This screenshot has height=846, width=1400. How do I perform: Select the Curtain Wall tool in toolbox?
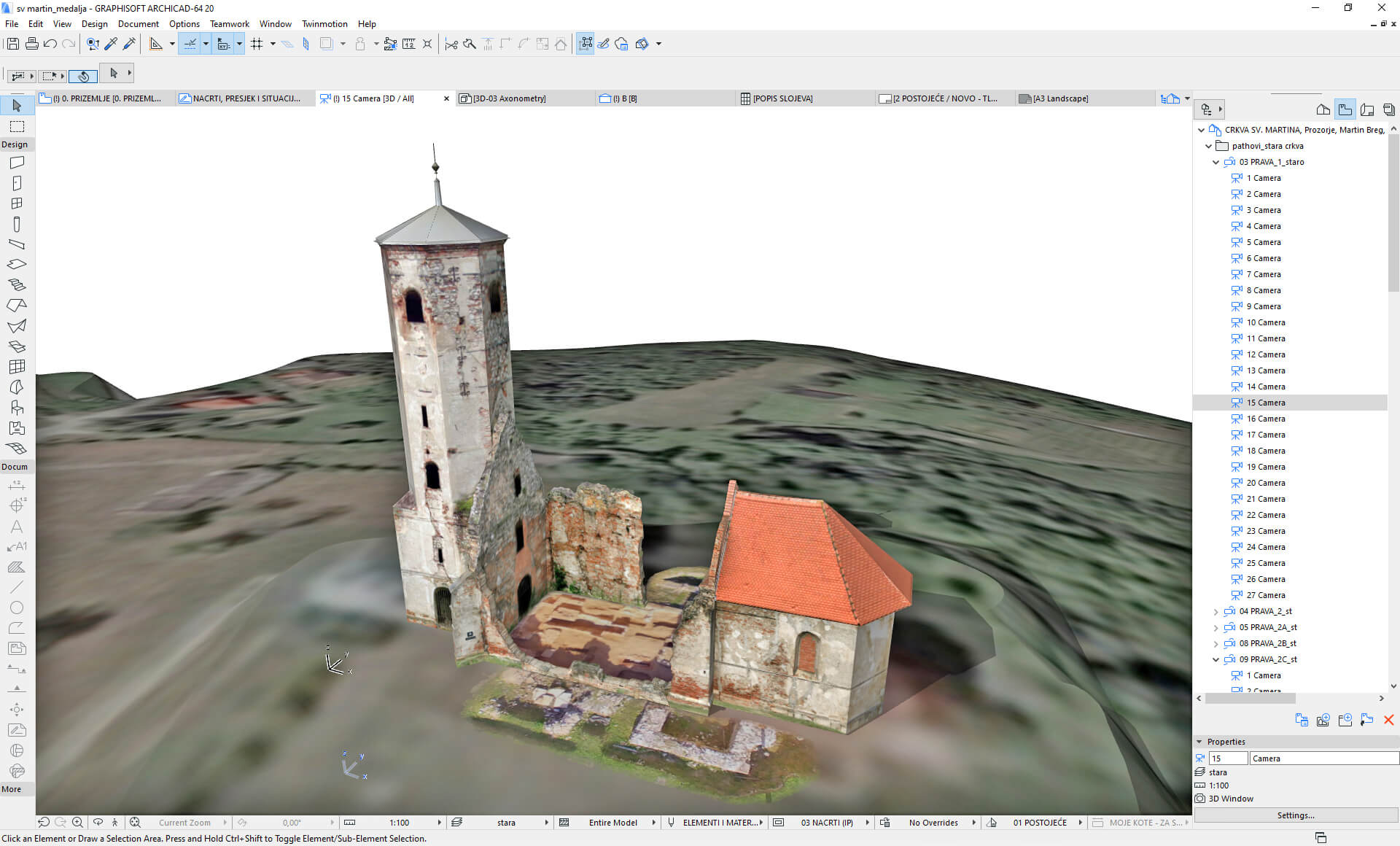pyautogui.click(x=17, y=367)
